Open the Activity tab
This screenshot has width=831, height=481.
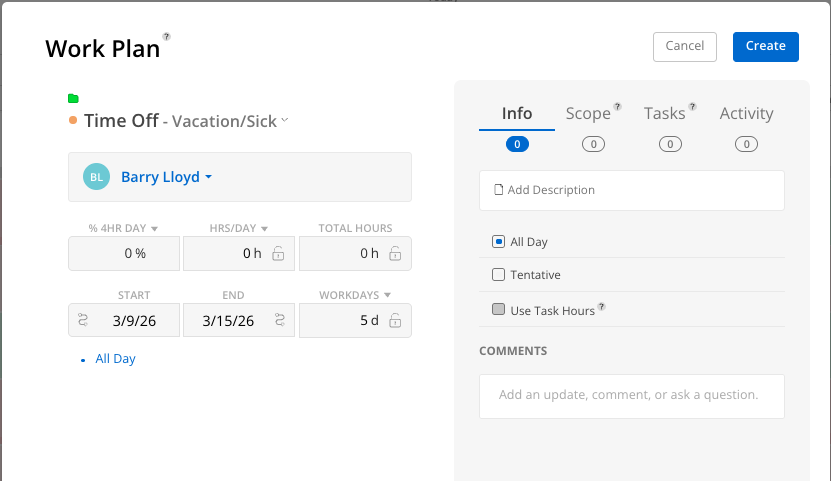click(746, 114)
